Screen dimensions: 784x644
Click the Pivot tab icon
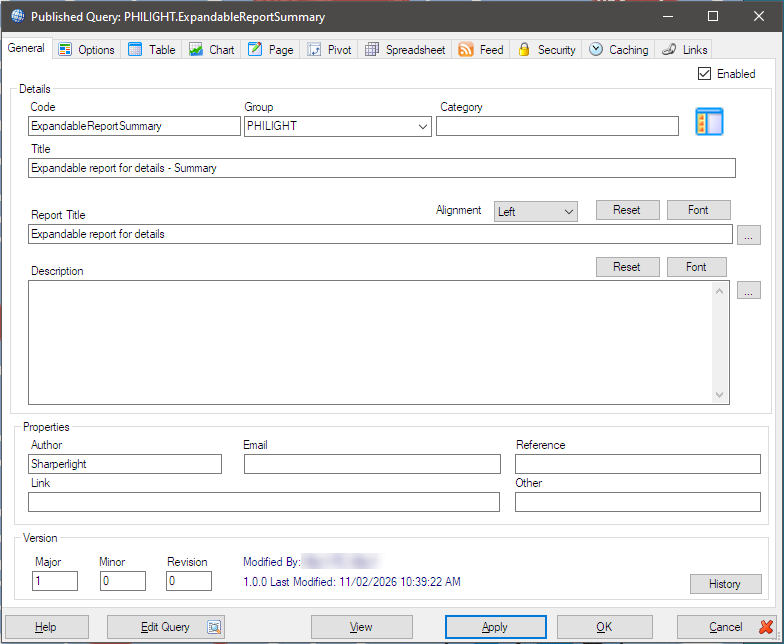coord(314,50)
